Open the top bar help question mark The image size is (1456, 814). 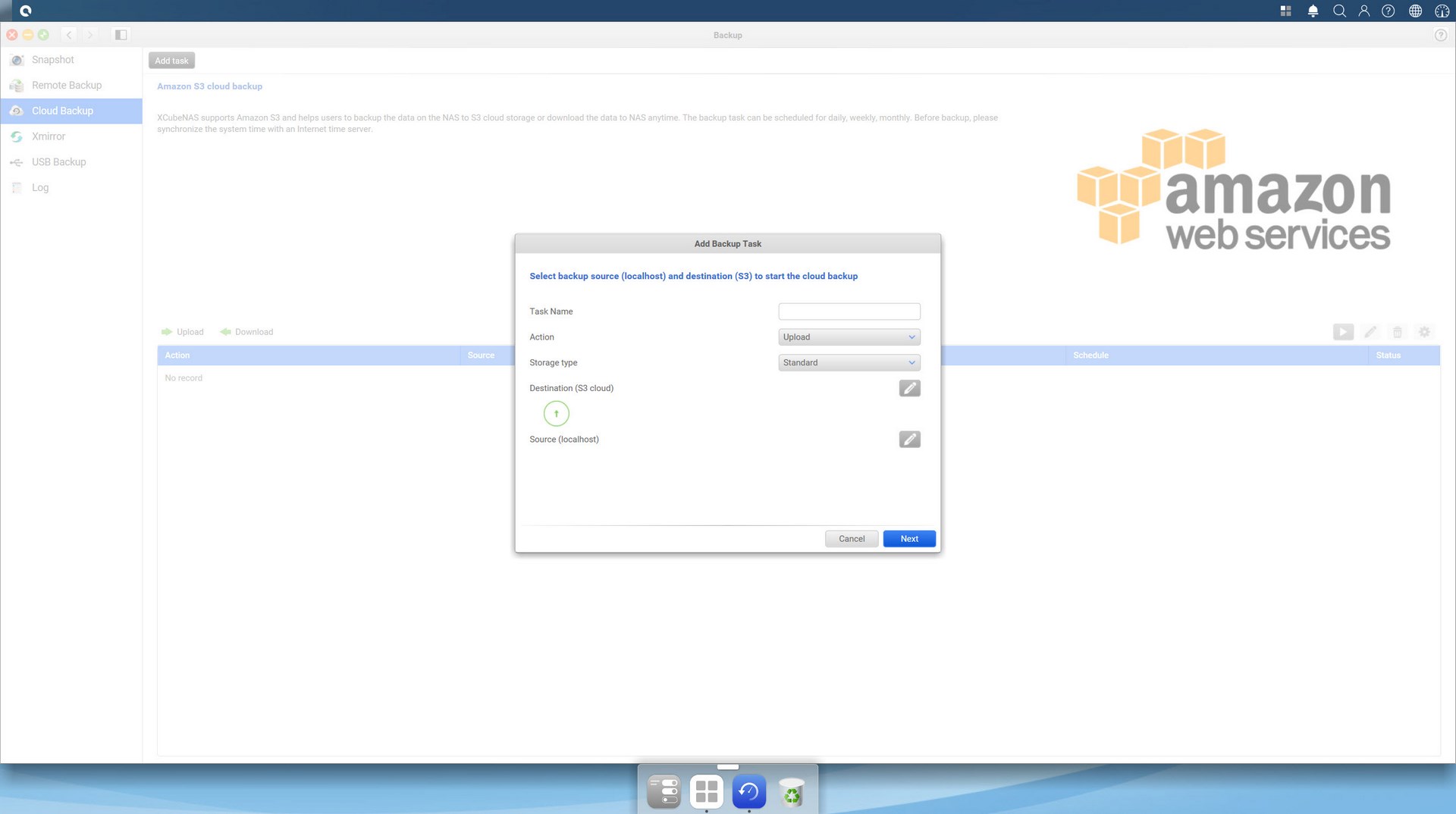1388,11
